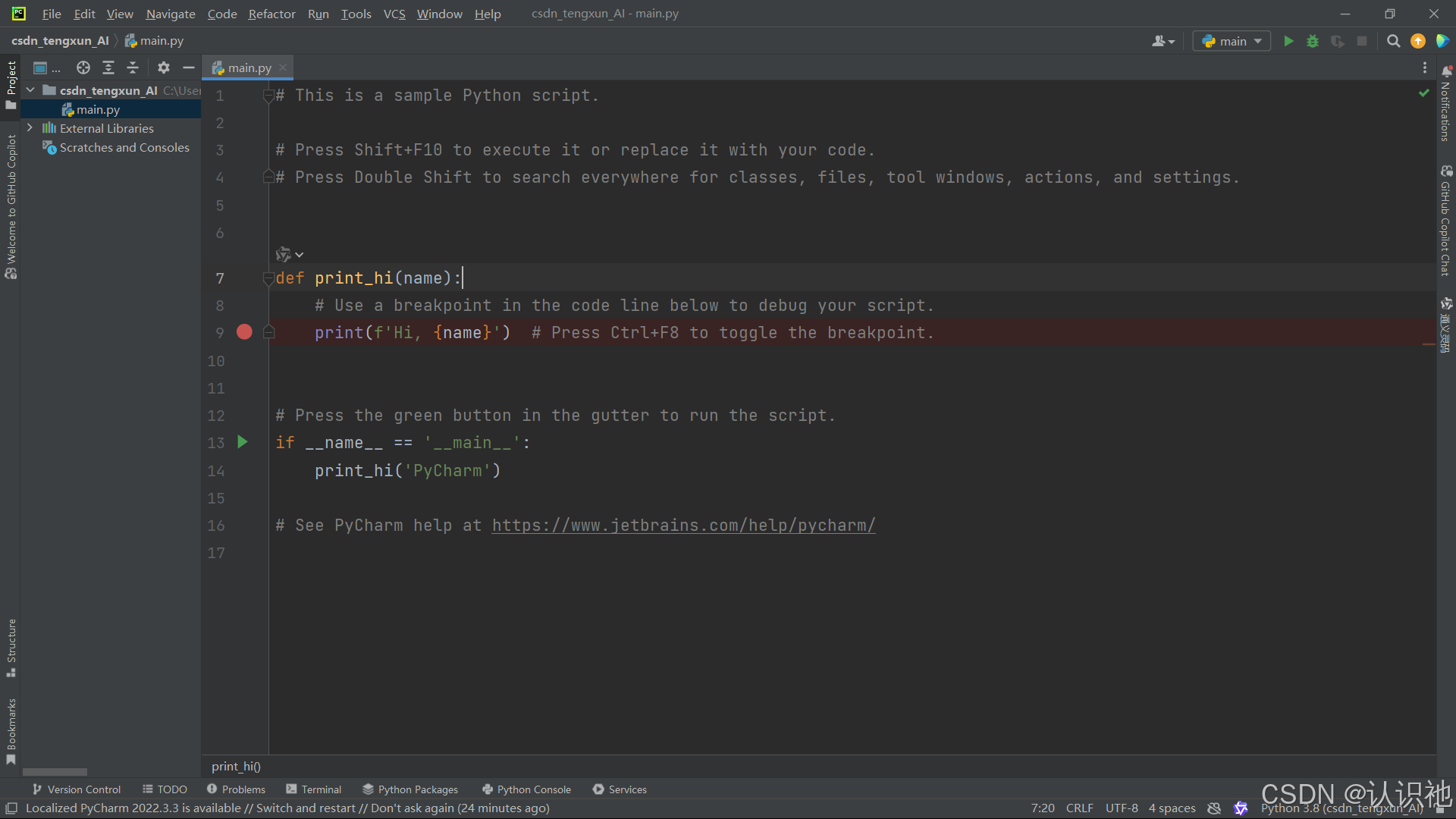
Task: Collapse all in Project panel
Action: pos(133,67)
